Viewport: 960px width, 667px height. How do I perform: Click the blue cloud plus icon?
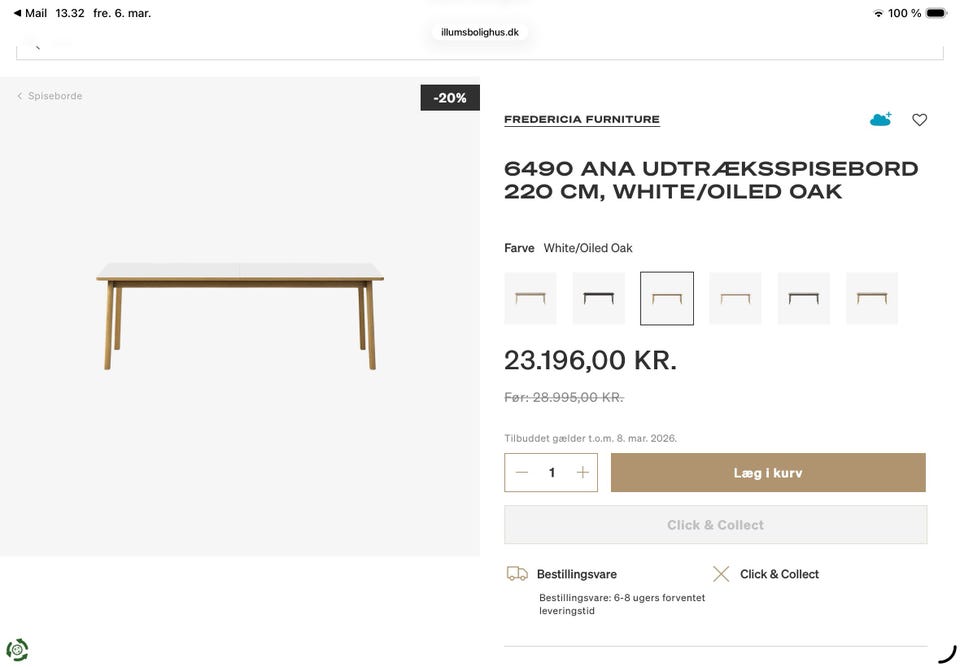(880, 120)
